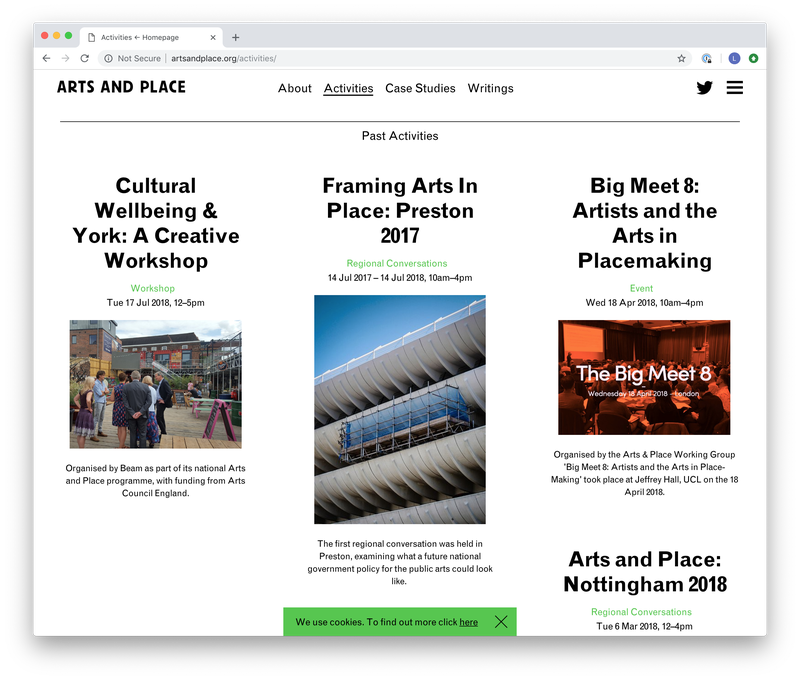Open Framing Arts In Place: Preston 2017
Viewport: 800px width, 680px height.
click(x=400, y=210)
